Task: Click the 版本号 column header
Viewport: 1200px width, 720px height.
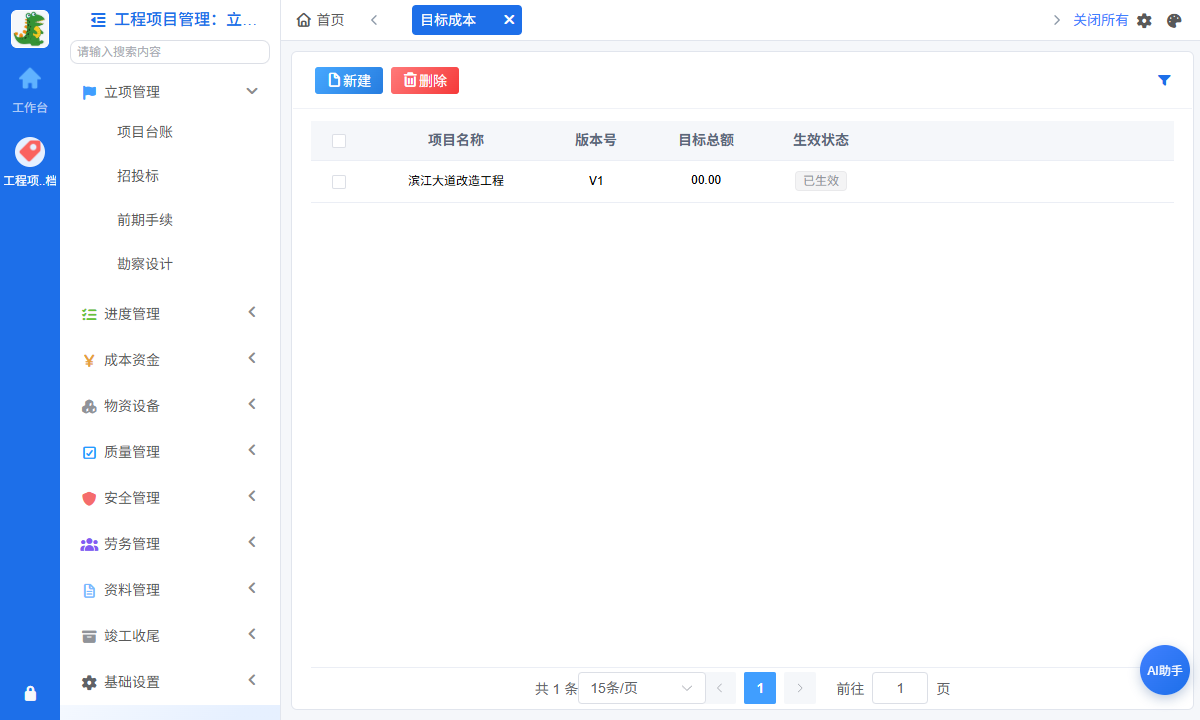Action: pos(596,140)
